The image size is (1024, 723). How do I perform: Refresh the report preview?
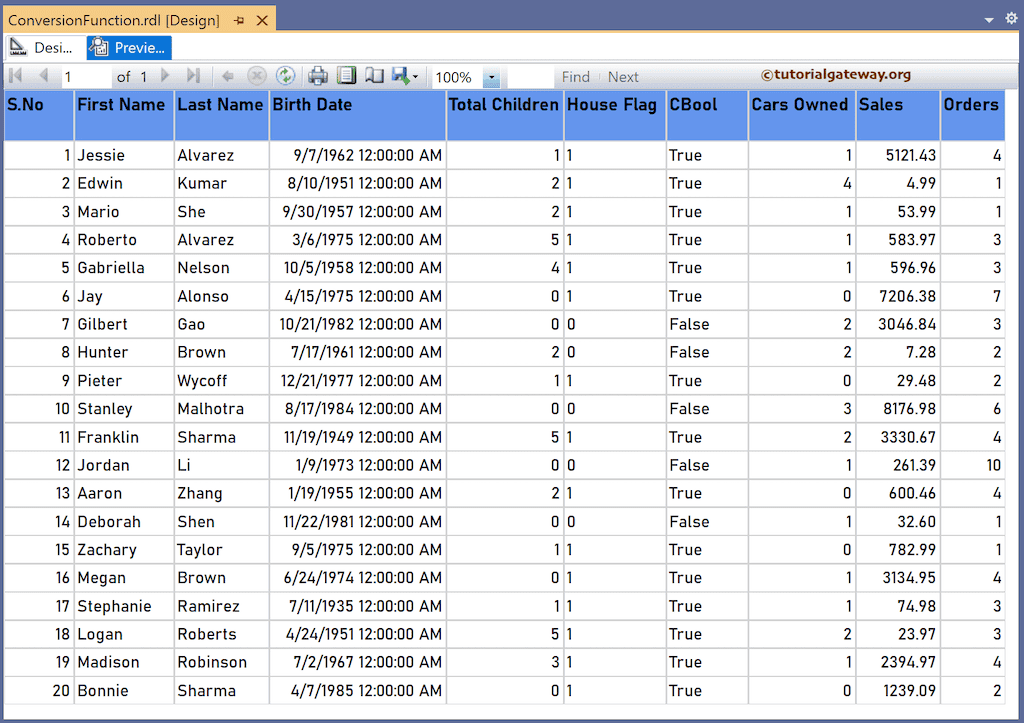(288, 76)
